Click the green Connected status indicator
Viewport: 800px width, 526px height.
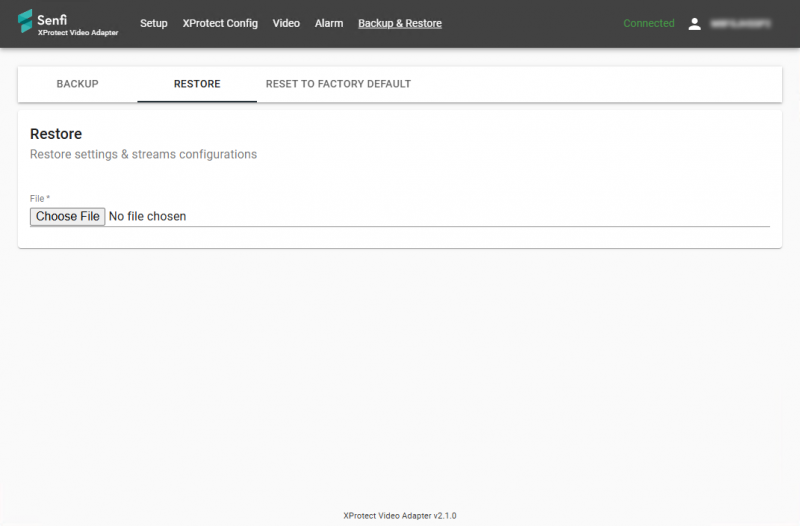(x=649, y=23)
